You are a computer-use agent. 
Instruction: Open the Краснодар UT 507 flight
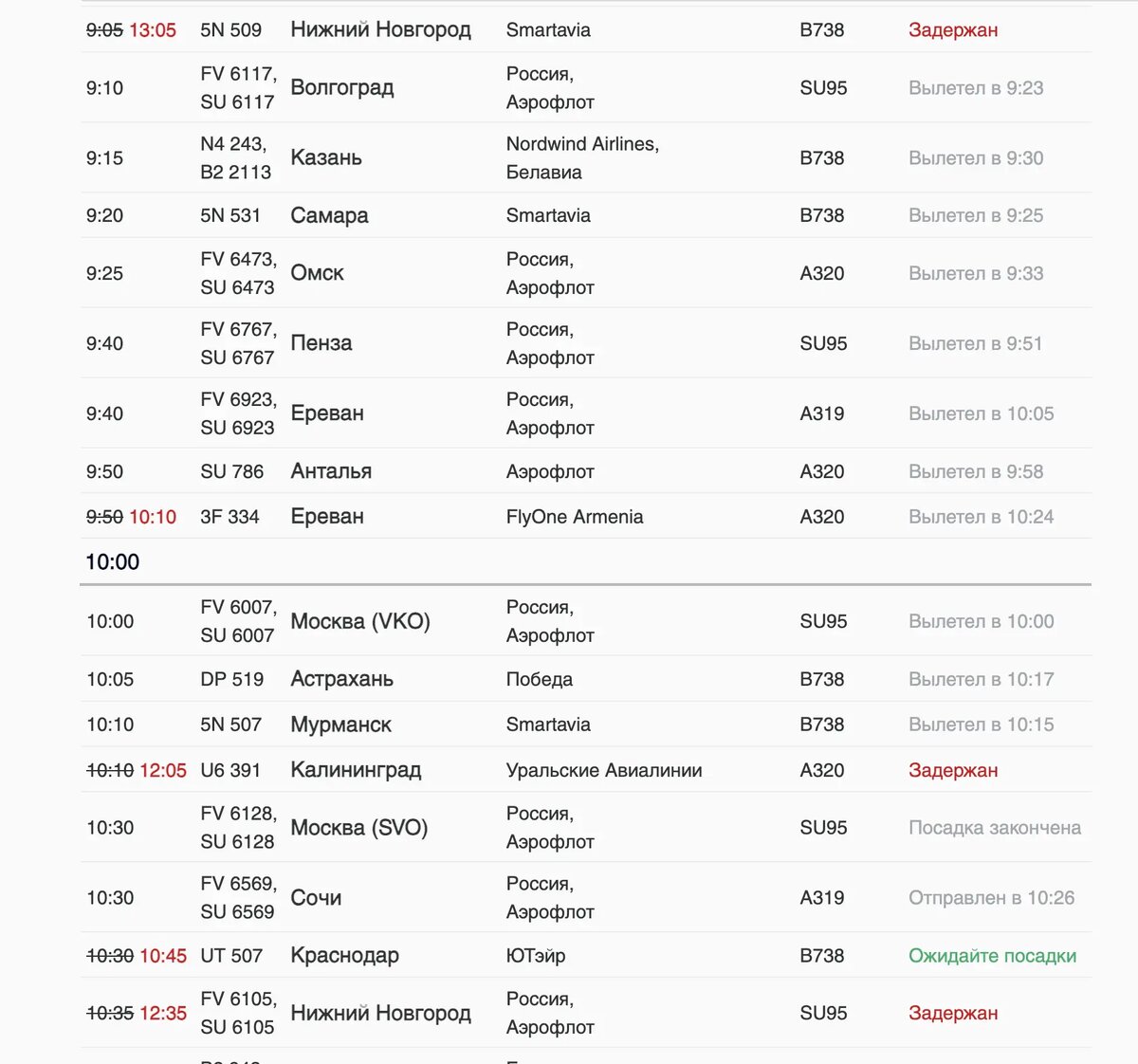point(586,956)
